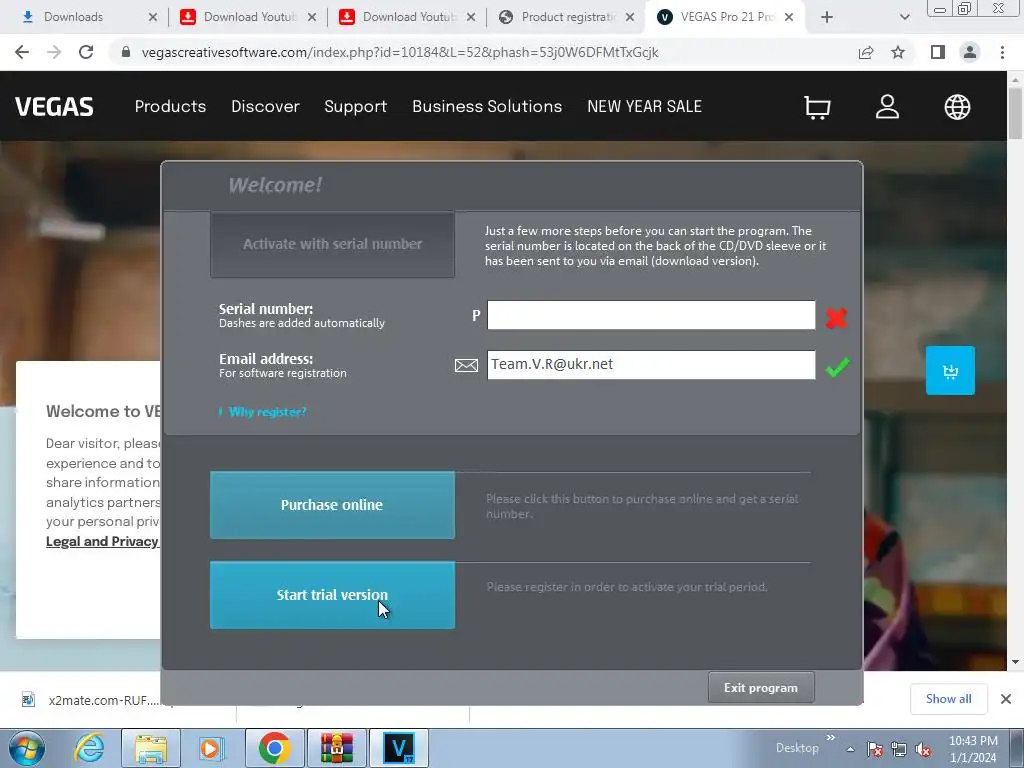Click the green checkmark beside email field
This screenshot has height=768, width=1024.
(x=837, y=367)
